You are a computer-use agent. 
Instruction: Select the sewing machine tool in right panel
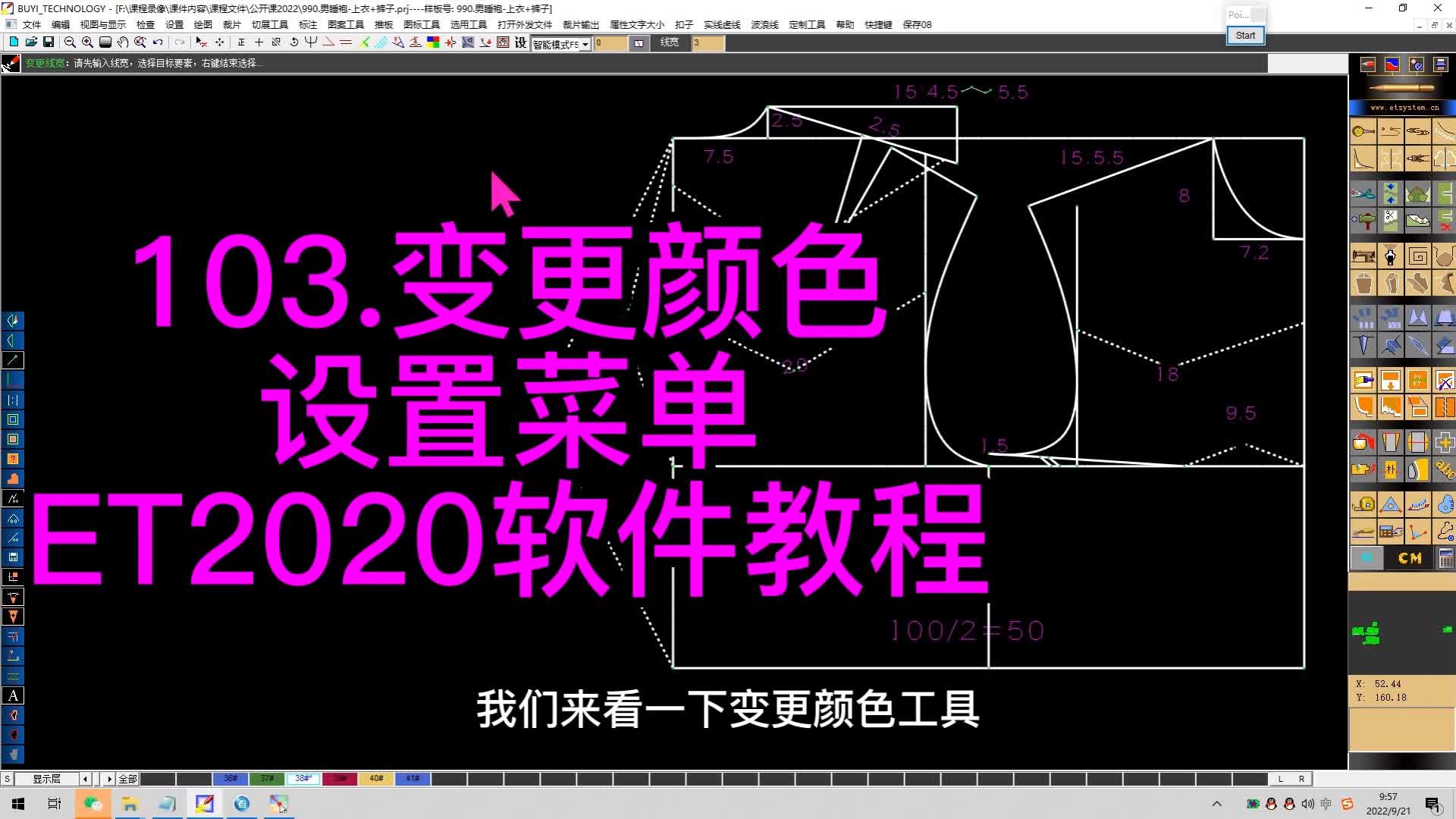(1363, 256)
